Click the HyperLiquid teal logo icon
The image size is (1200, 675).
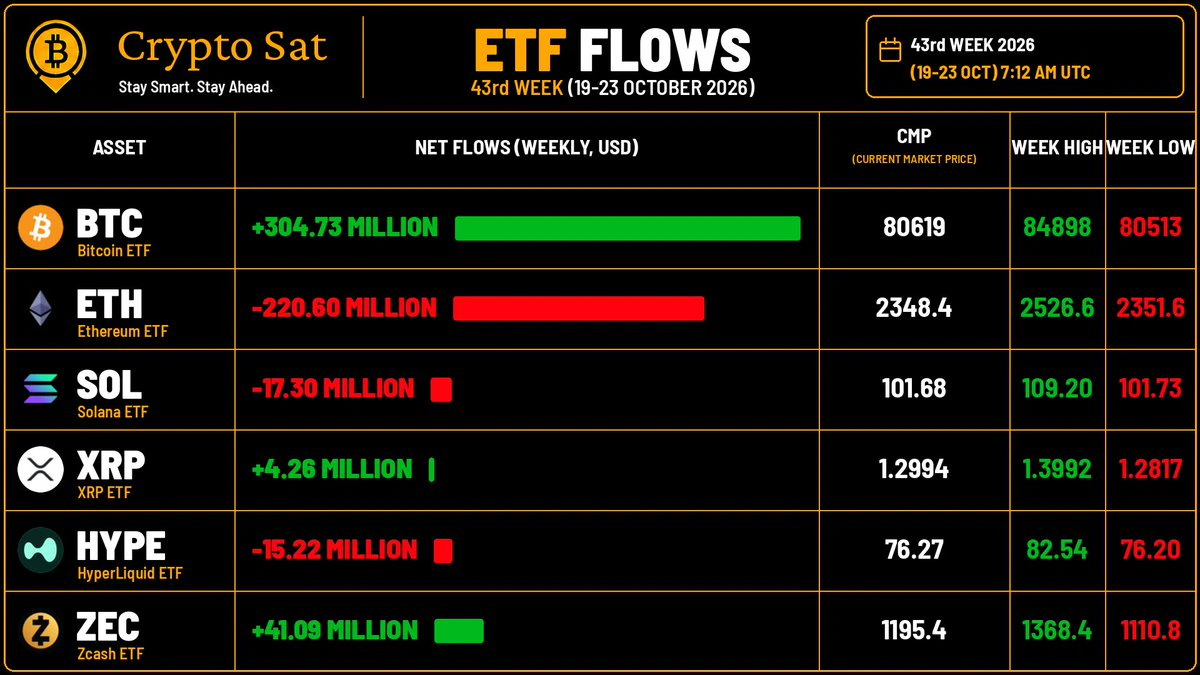[x=41, y=550]
